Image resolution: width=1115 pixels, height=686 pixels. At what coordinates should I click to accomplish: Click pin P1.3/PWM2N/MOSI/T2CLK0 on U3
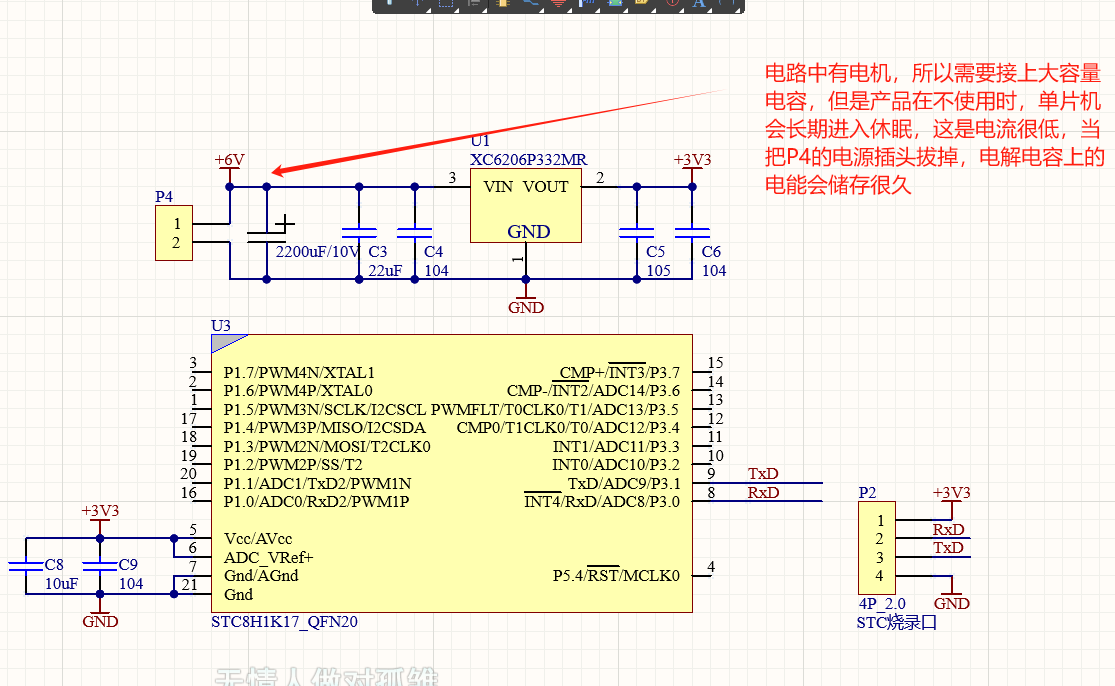coord(327,446)
